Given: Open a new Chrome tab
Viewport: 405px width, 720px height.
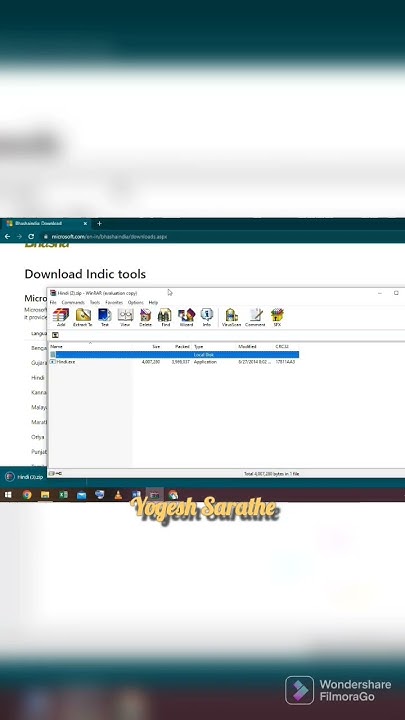Looking at the screenshot, I should coord(99,224).
